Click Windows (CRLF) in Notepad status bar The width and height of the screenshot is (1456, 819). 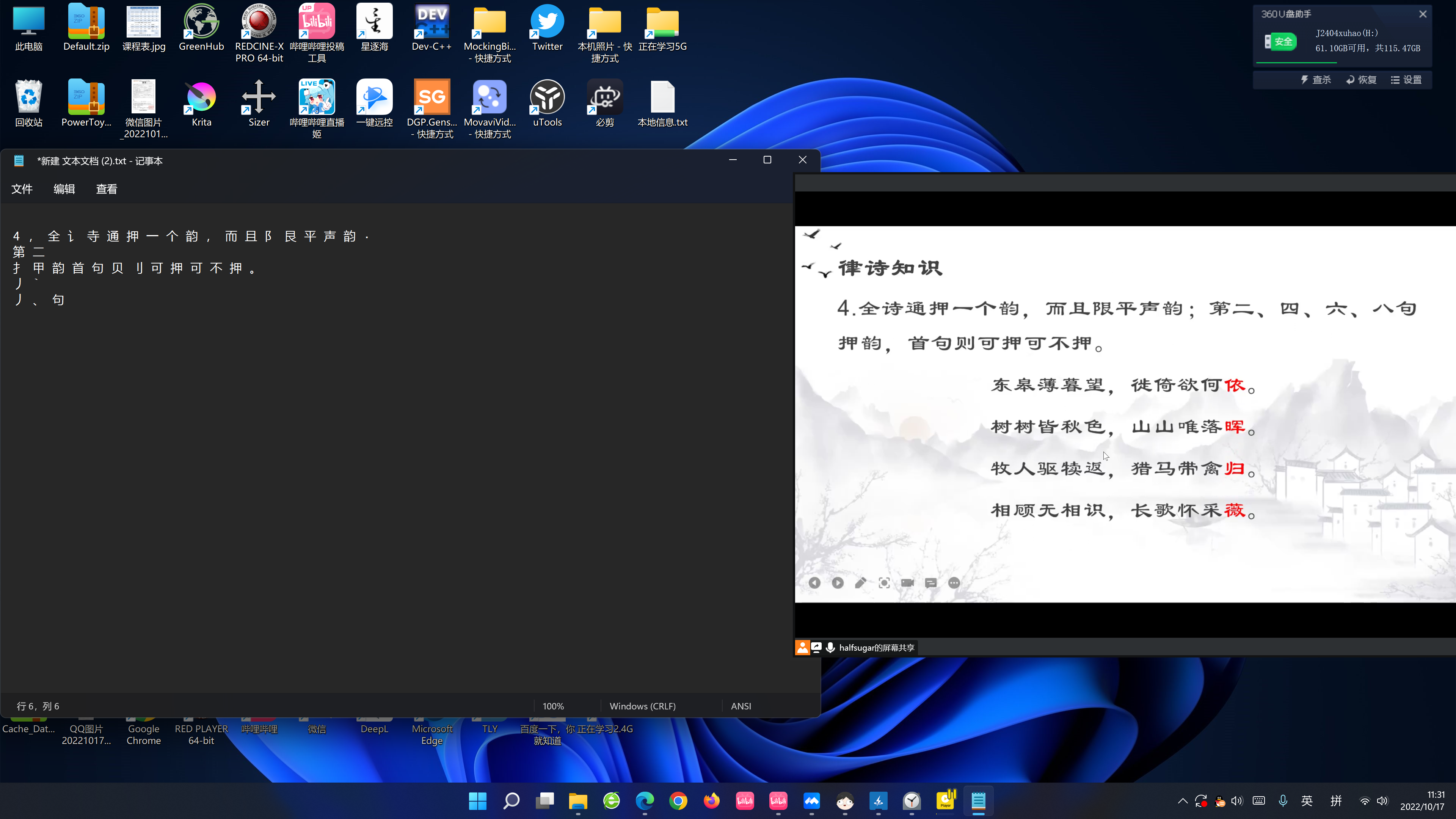pos(642,706)
